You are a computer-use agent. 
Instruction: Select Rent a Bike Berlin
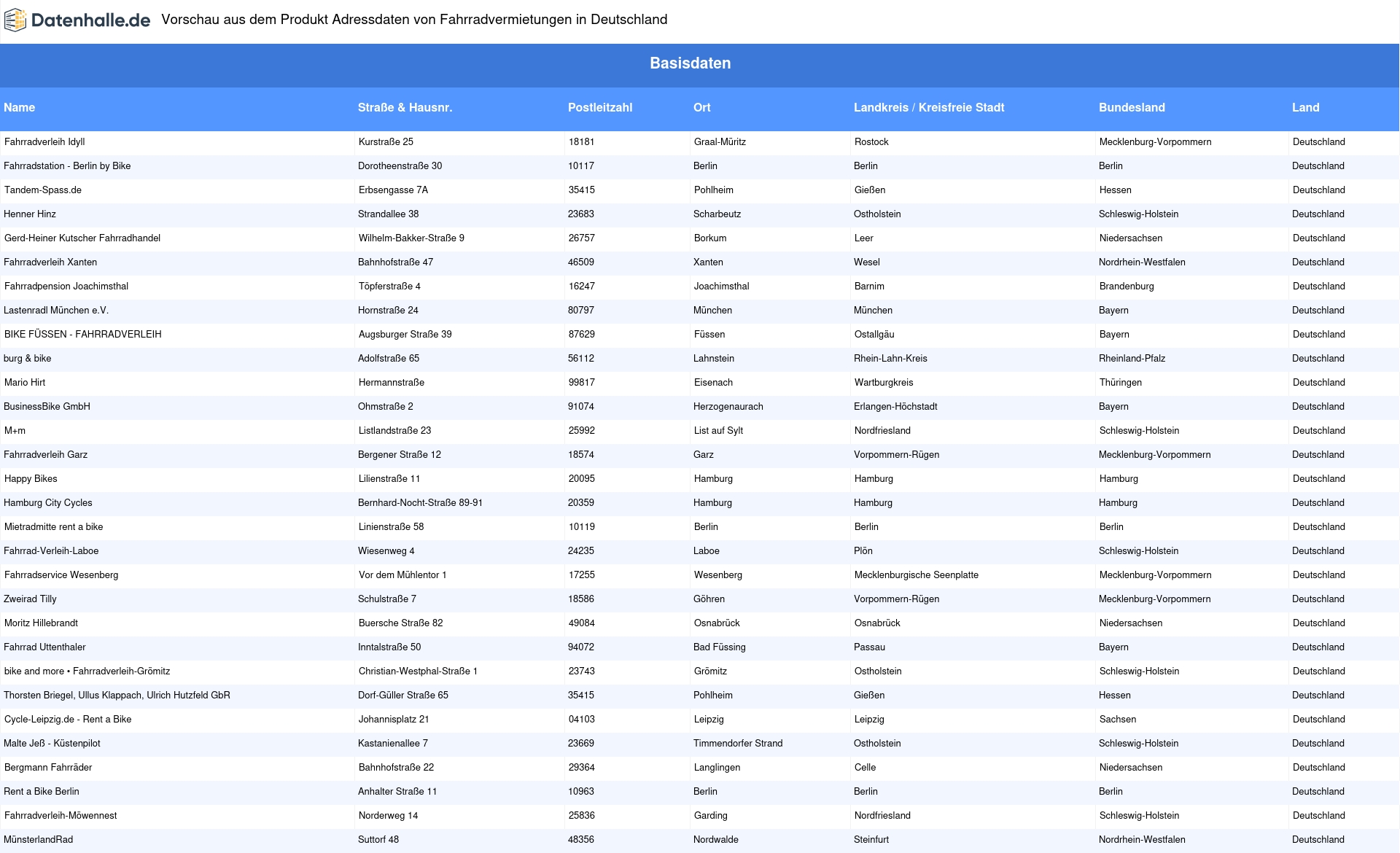pyautogui.click(x=42, y=792)
